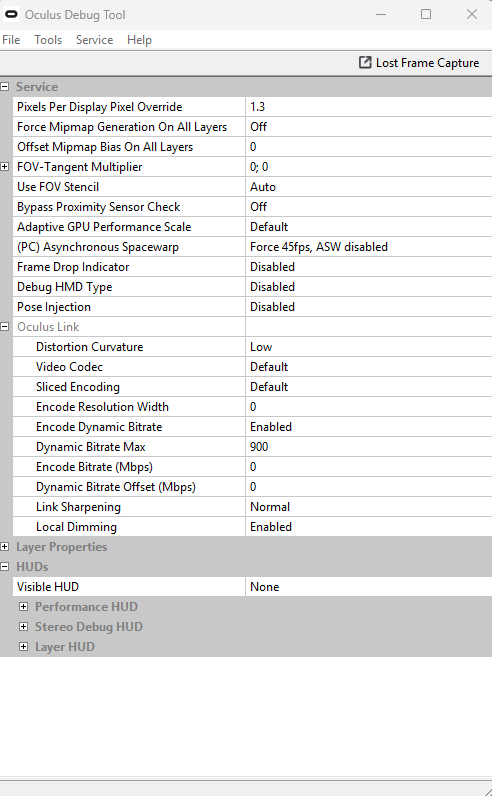492x796 pixels.
Task: Select the Encode Dynamic Bitrate Enabled value
Action: coord(369,427)
